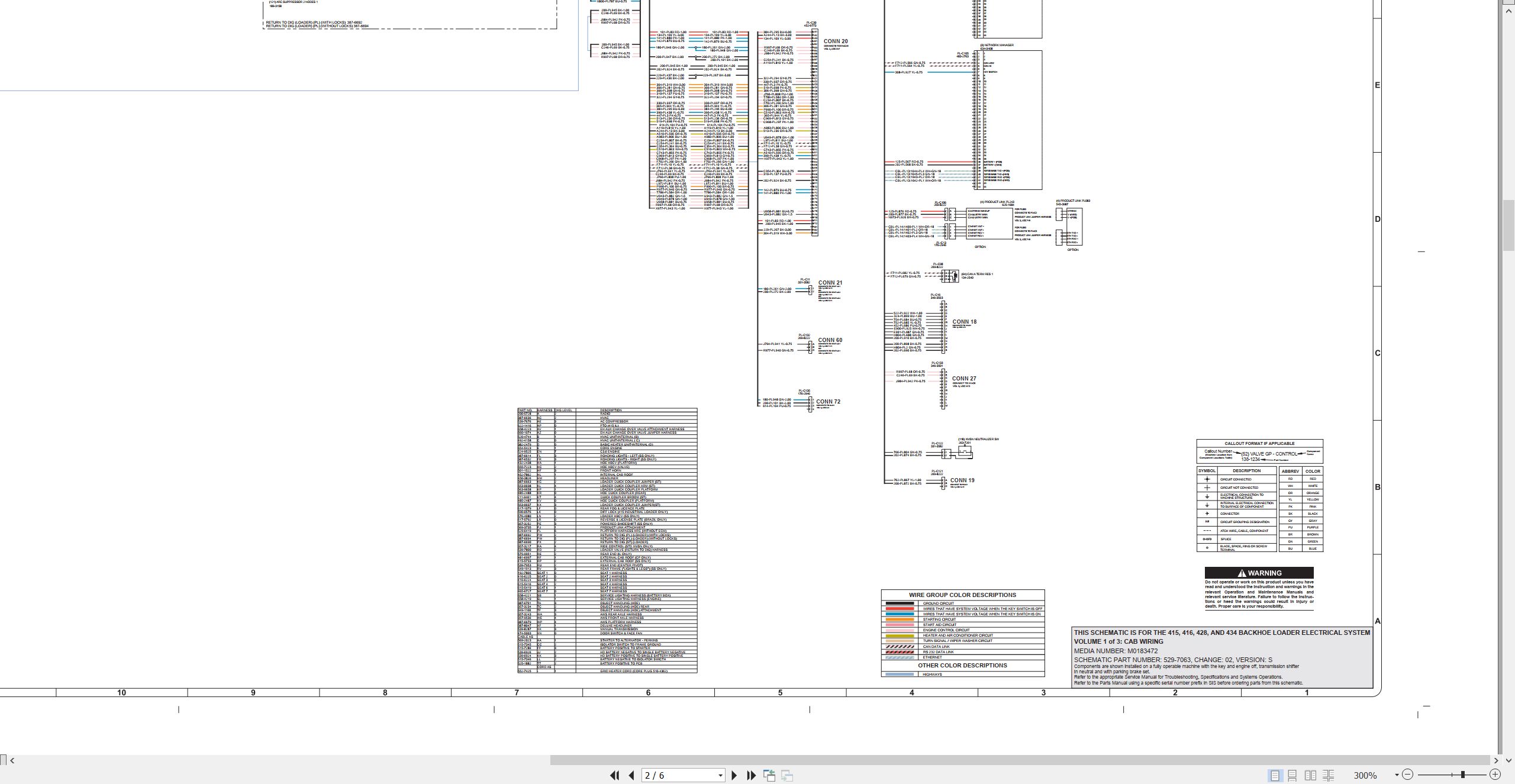
Task: Click the COLOR column header
Action: click(1313, 472)
